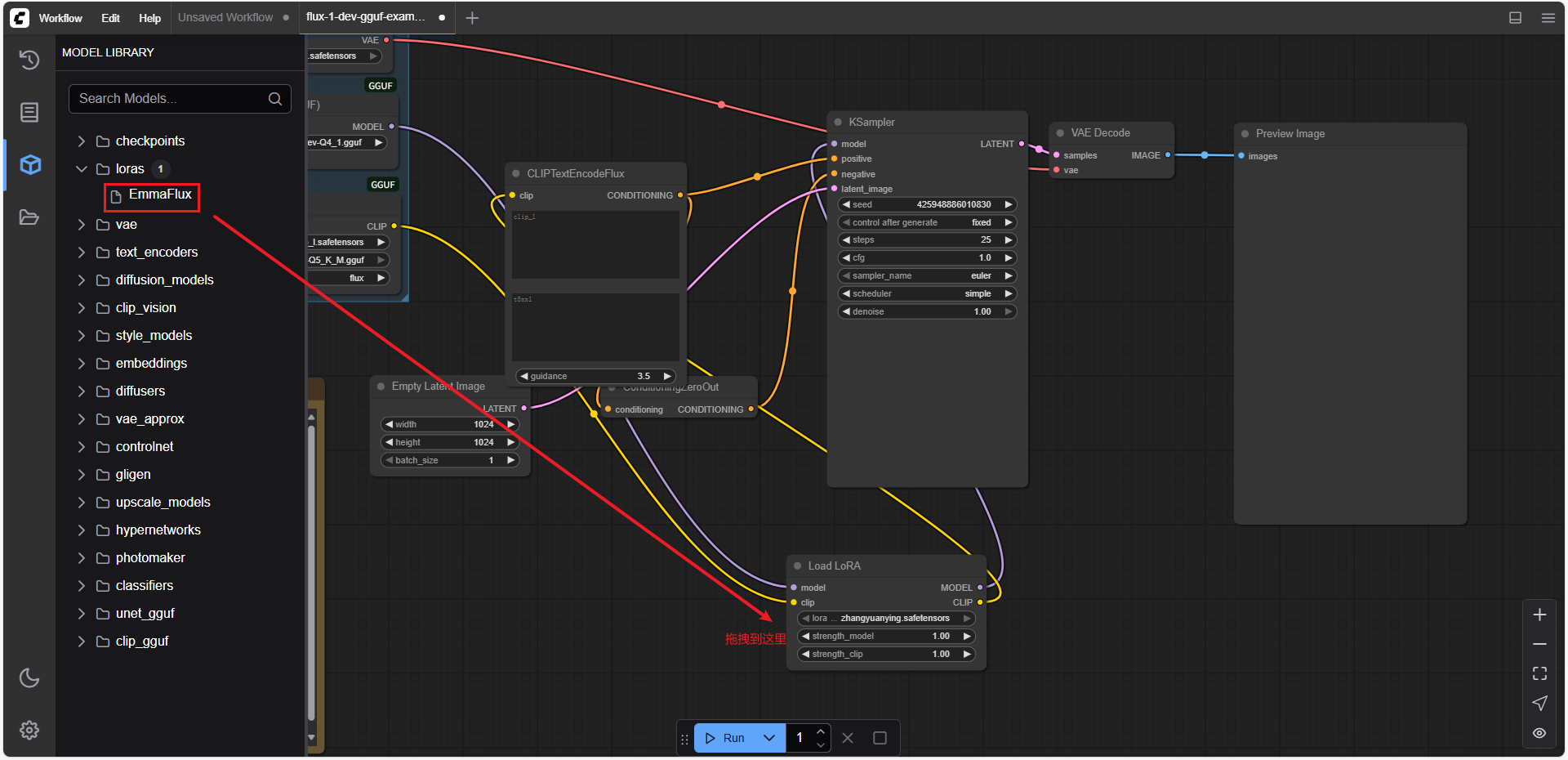Add a new workflow tab with plus
1568x760 pixels.
(x=472, y=18)
